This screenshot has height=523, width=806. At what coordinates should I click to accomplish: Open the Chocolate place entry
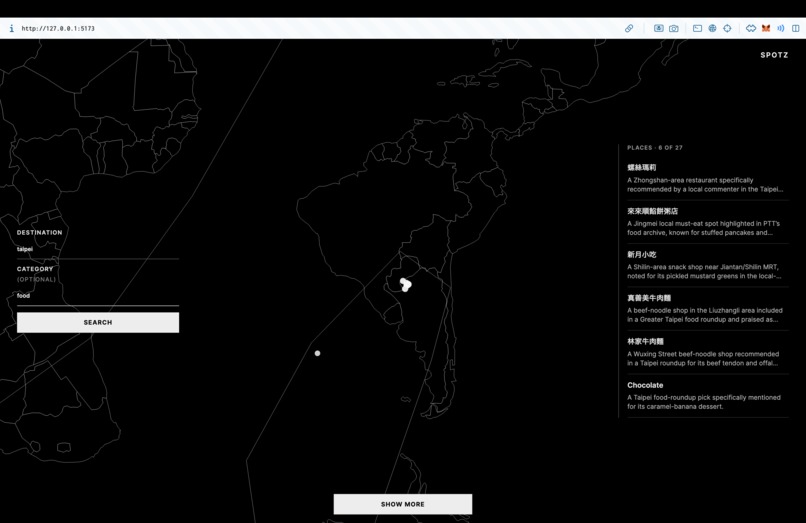(708, 395)
